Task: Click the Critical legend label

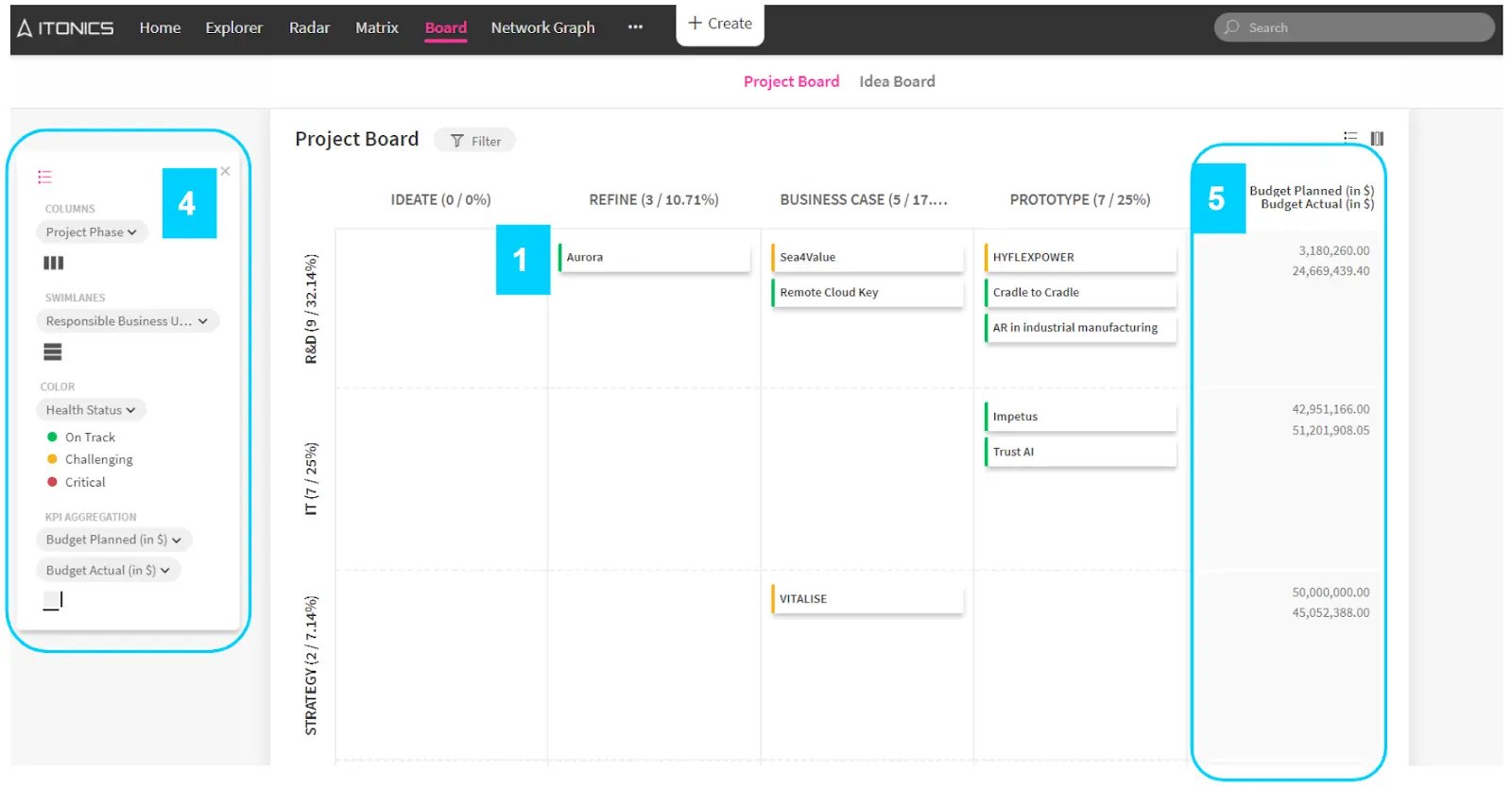Action: point(85,482)
